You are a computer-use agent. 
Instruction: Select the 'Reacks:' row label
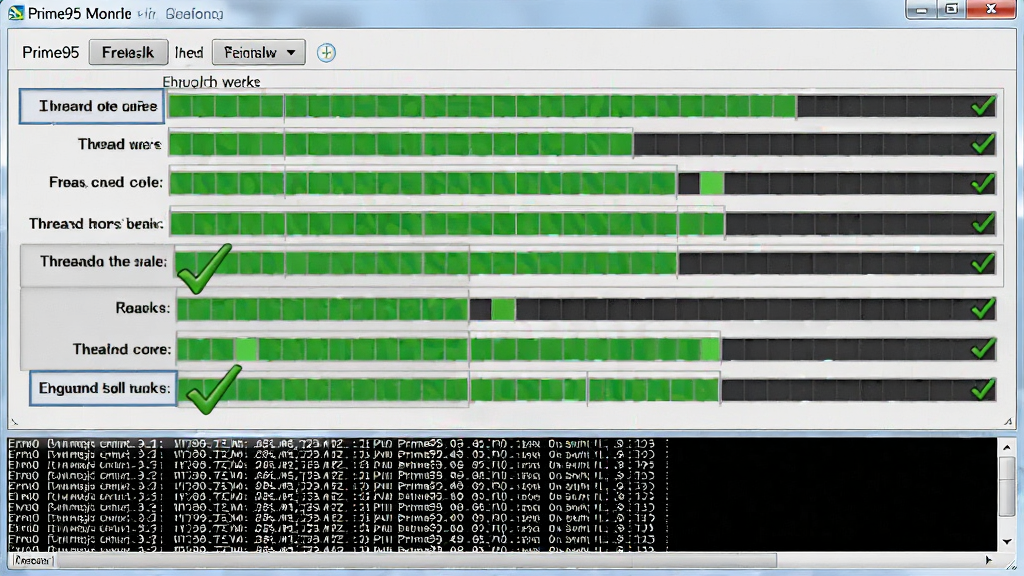[143, 308]
